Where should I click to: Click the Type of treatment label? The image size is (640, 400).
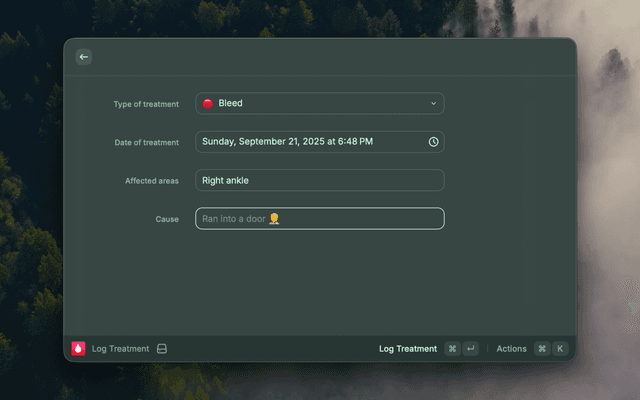(146, 104)
